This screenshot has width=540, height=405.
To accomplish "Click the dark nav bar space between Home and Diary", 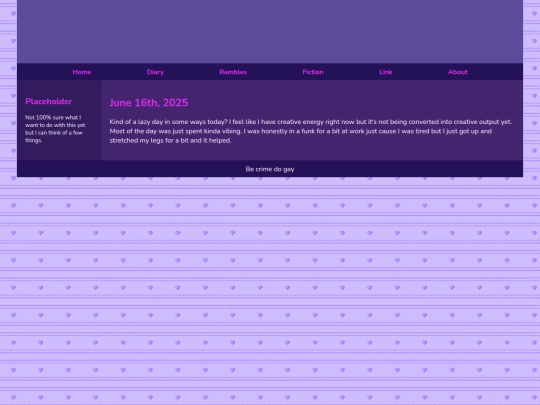I will pos(119,72).
